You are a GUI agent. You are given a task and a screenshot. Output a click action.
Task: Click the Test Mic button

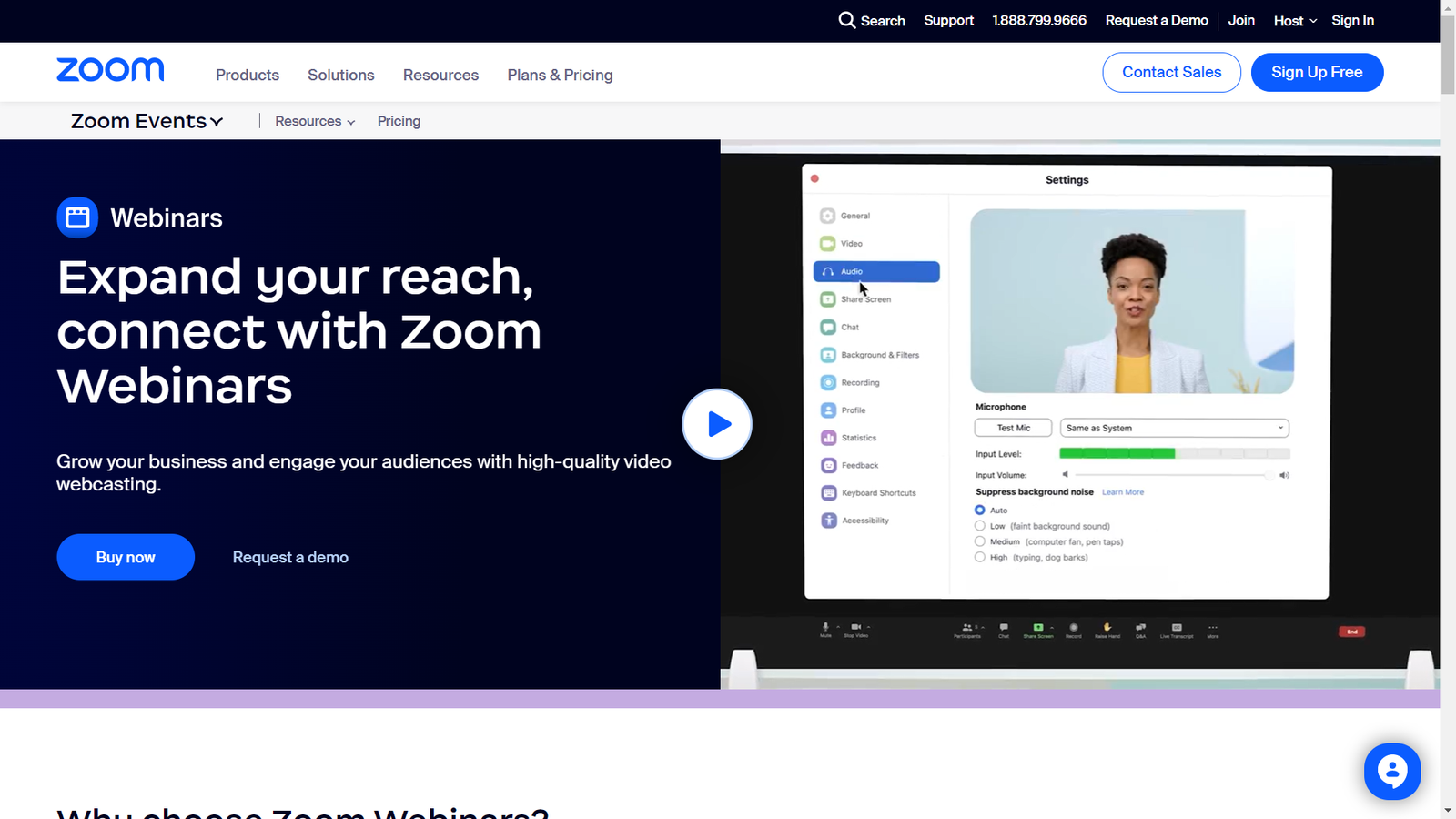[1014, 428]
